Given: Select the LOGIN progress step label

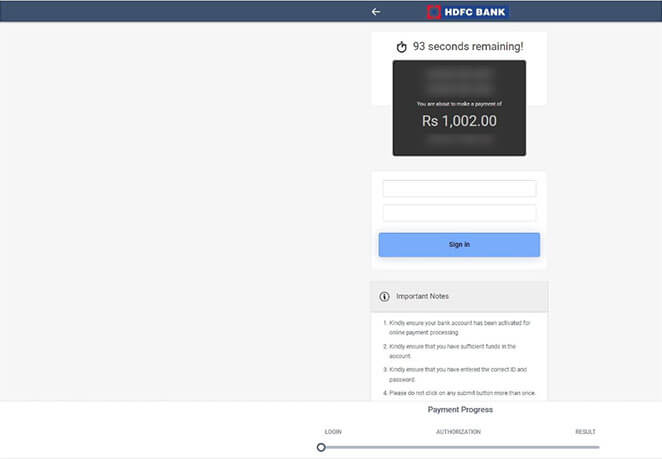Looking at the screenshot, I should pos(333,432).
